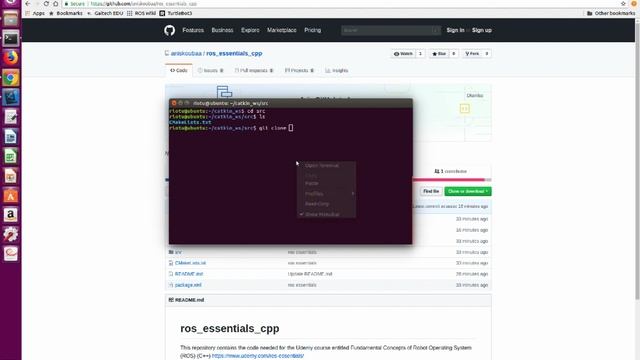
Task: Click Sign in on GitHub
Action: (455, 30)
